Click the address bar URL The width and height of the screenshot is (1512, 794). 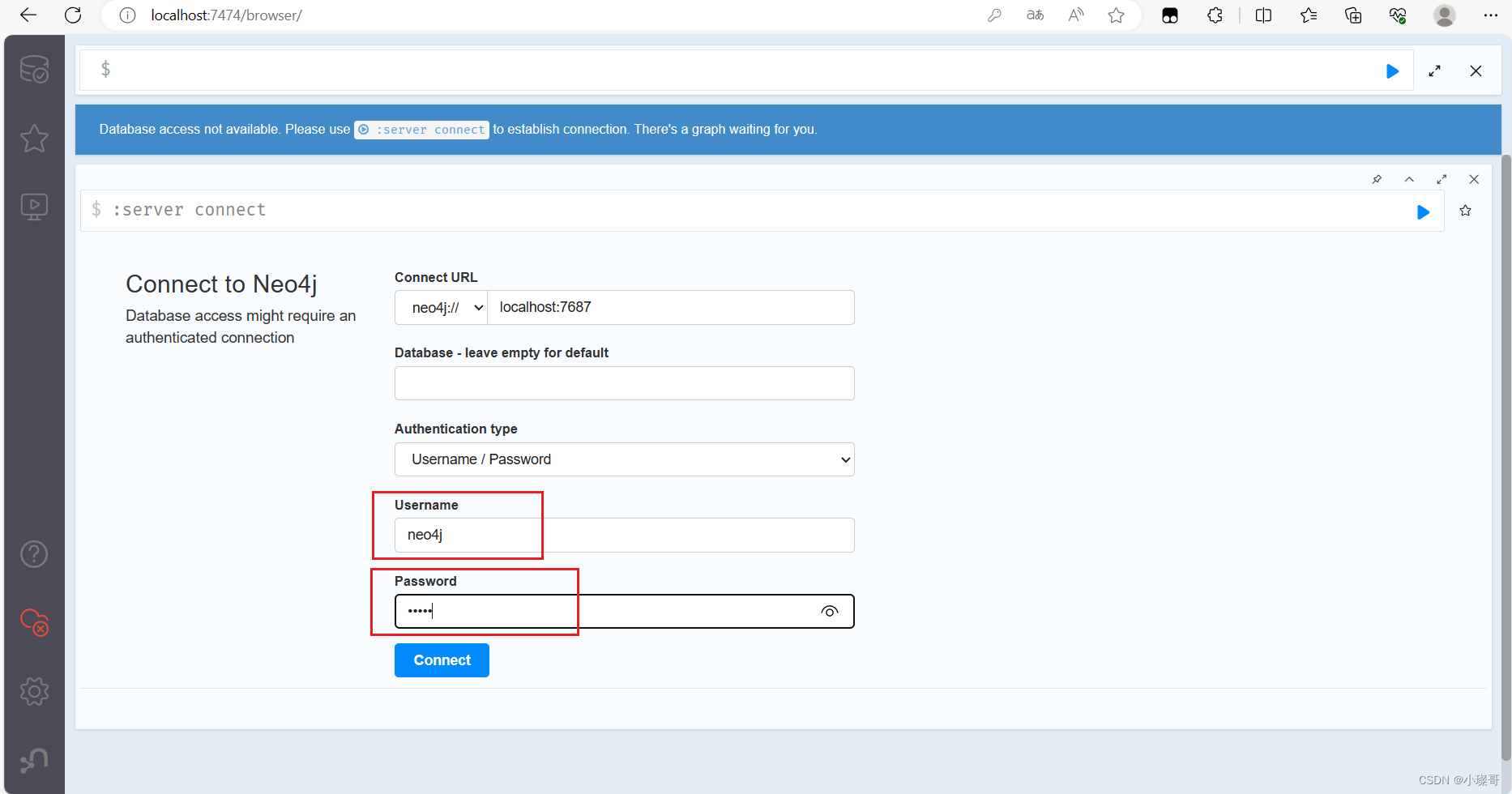[226, 15]
